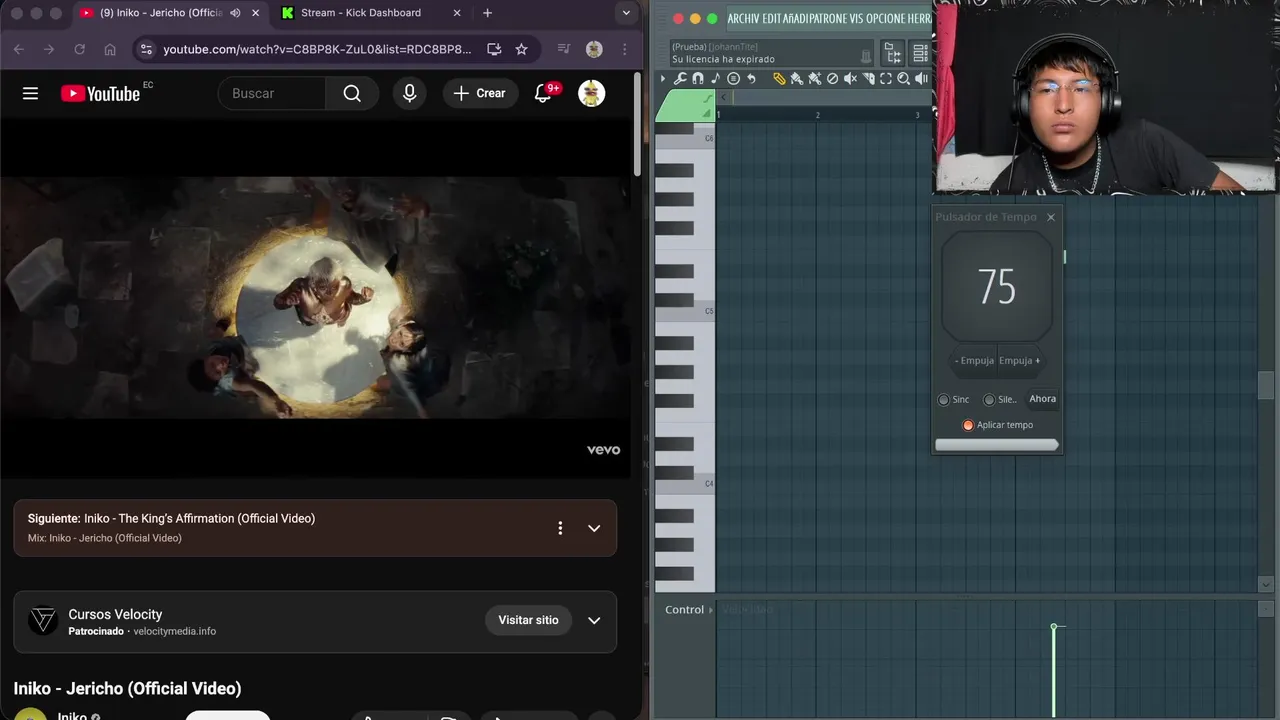Expand the Siguiente up-next queue chevron
Image resolution: width=1280 pixels, height=720 pixels.
594,528
